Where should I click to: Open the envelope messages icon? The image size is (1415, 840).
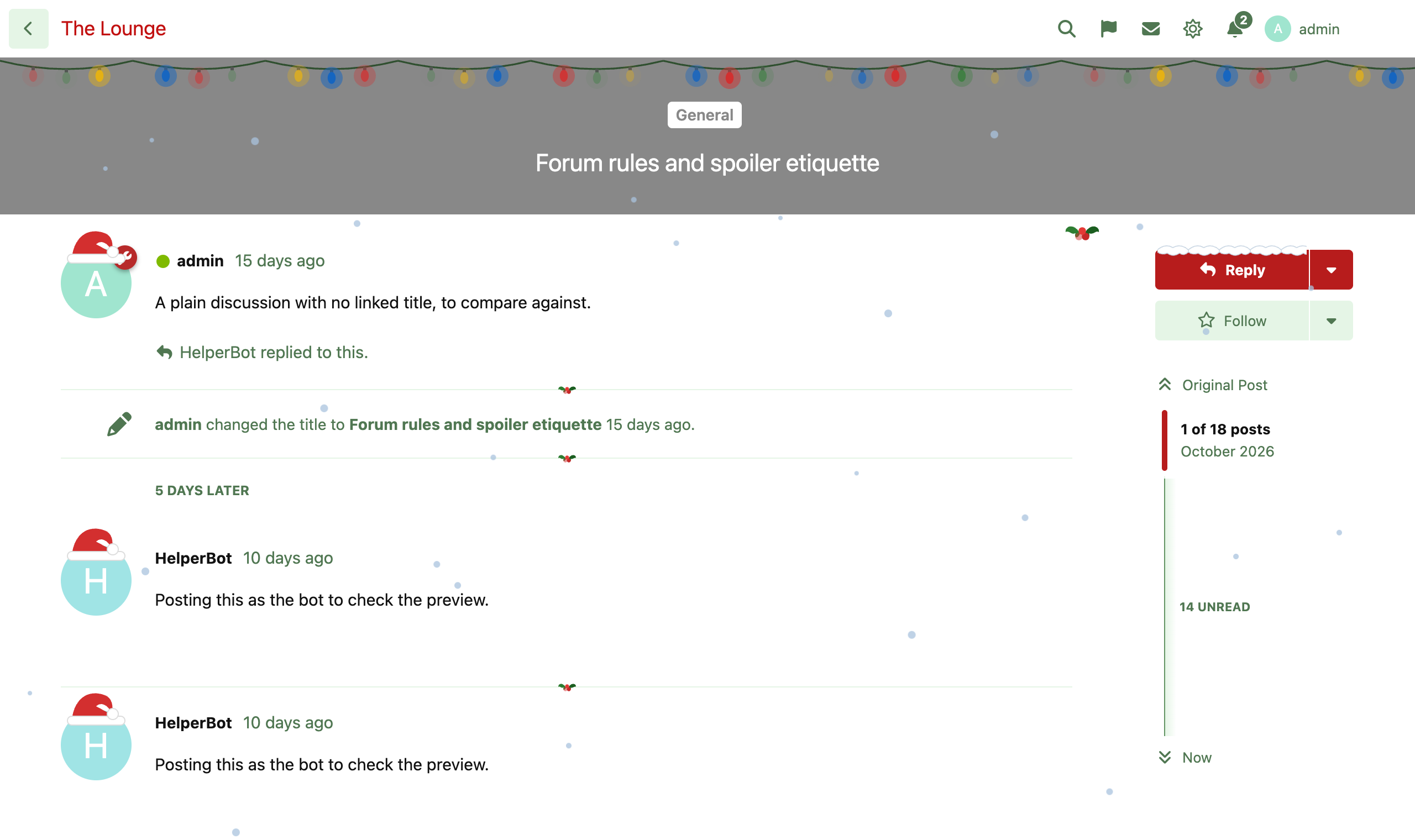click(x=1150, y=28)
